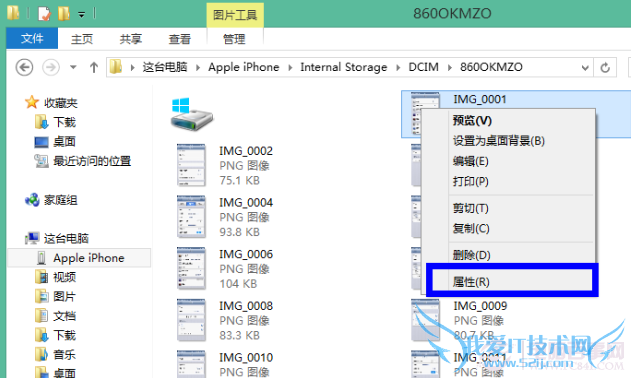This screenshot has width=631, height=378.
Task: Click 860OKMZO in the address path
Action: [x=491, y=67]
